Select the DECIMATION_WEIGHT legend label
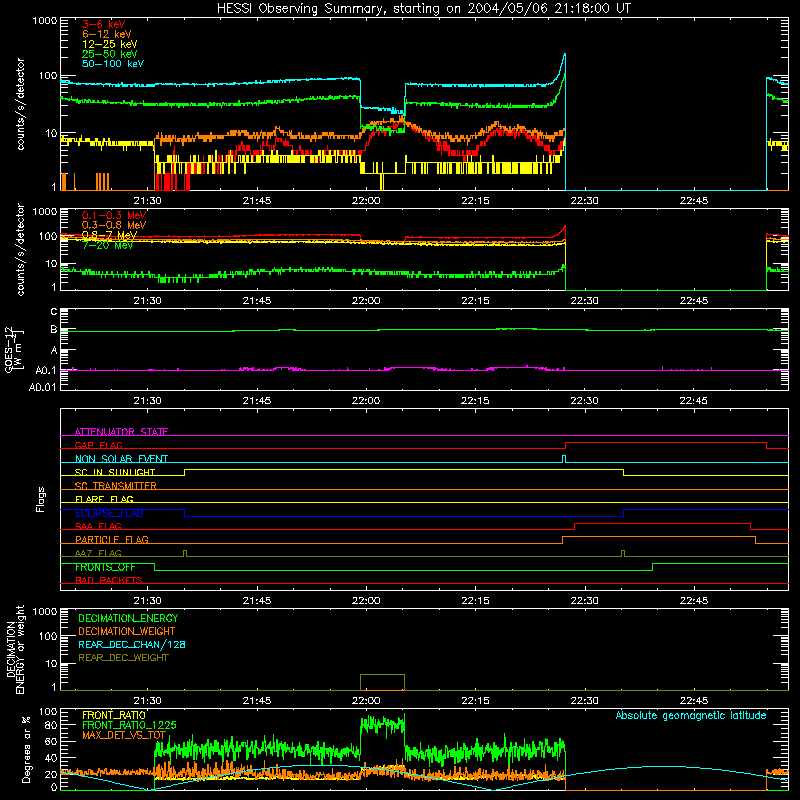The image size is (800, 800). click(x=127, y=631)
